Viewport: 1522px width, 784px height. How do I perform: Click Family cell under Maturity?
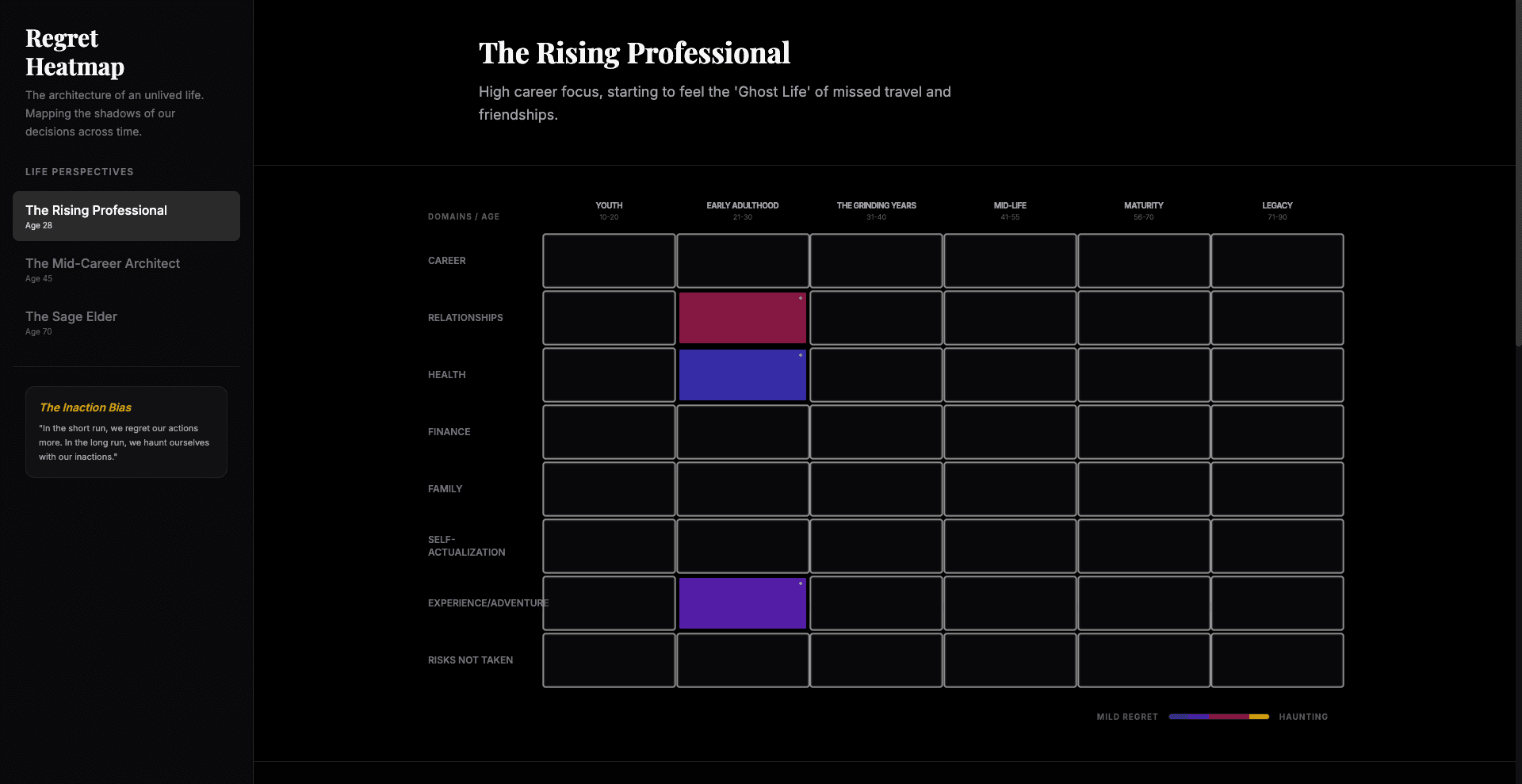(x=1144, y=489)
